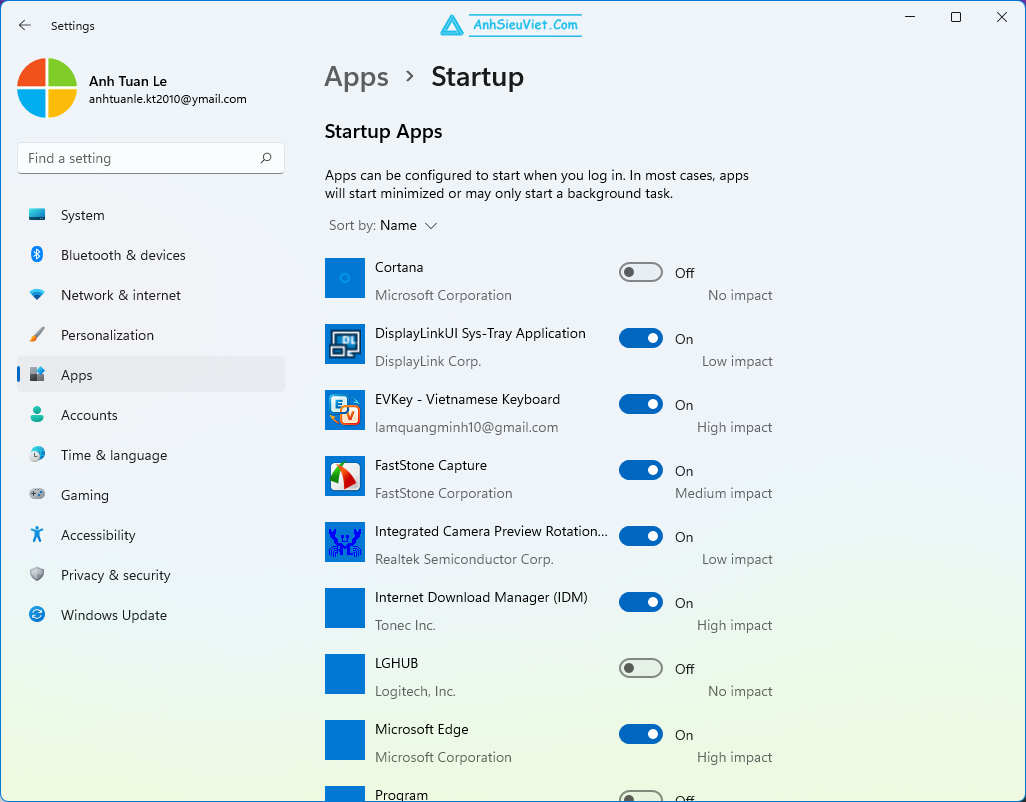Click the Startup Apps heading
Image resolution: width=1026 pixels, height=802 pixels.
(383, 131)
